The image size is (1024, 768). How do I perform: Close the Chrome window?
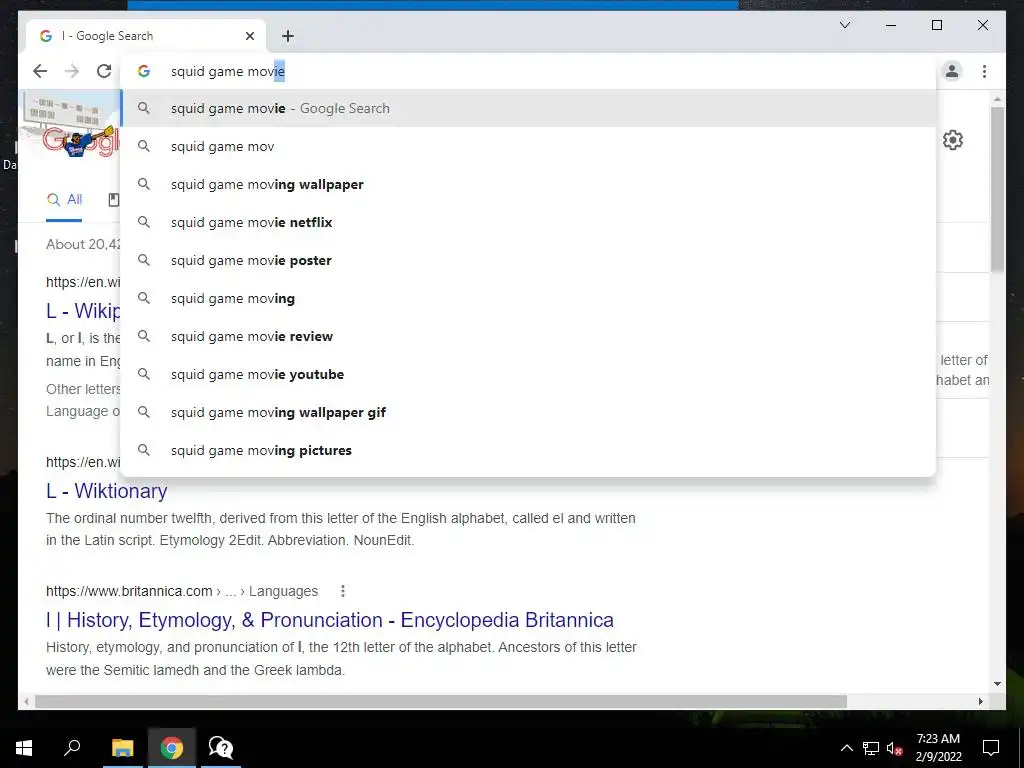point(982,25)
